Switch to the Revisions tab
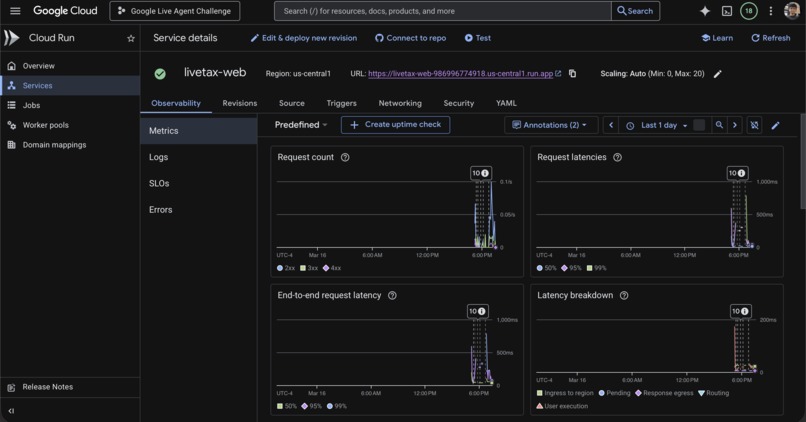 point(240,103)
